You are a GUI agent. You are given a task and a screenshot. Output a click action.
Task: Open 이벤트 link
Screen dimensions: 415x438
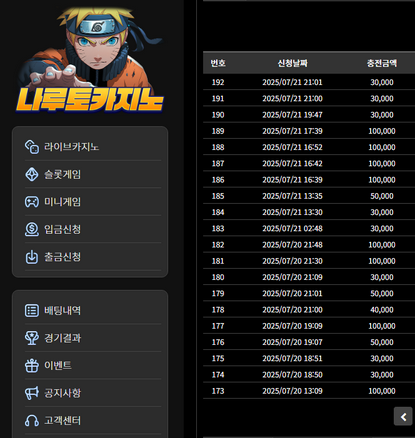click(58, 365)
